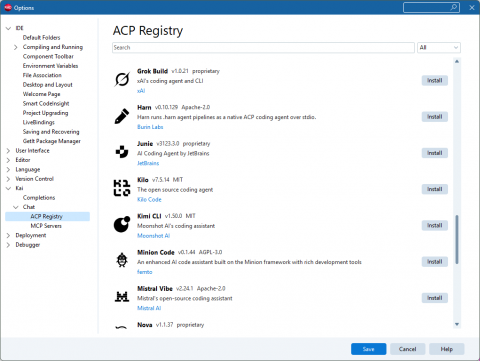Open Welcome Page options
The height and width of the screenshot is (361, 480).
point(42,94)
